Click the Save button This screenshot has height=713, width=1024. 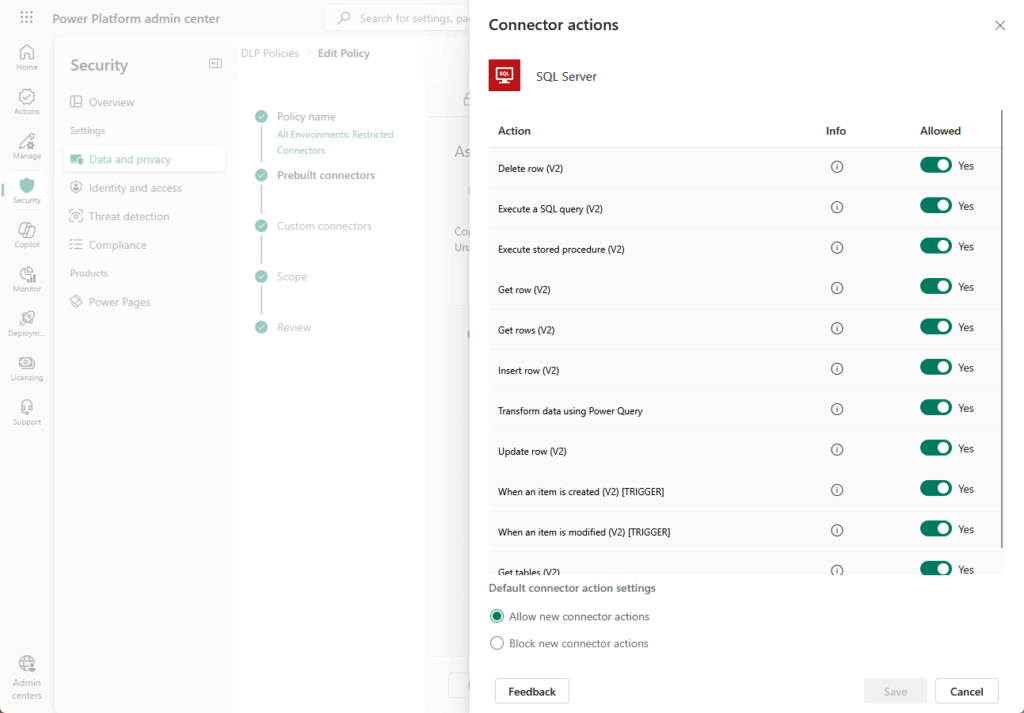click(x=895, y=691)
